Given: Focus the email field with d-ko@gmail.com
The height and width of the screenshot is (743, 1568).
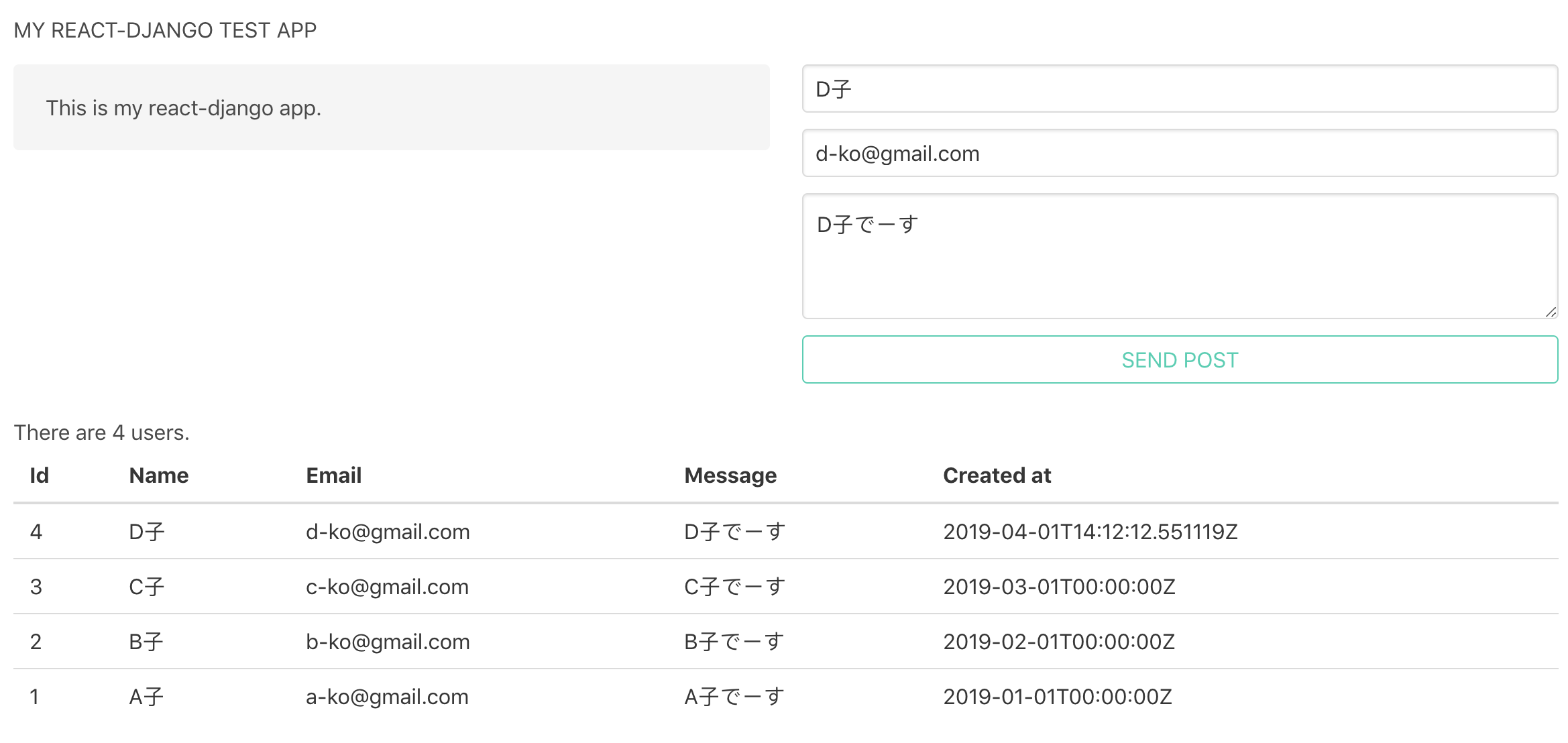Looking at the screenshot, I should (x=1179, y=154).
